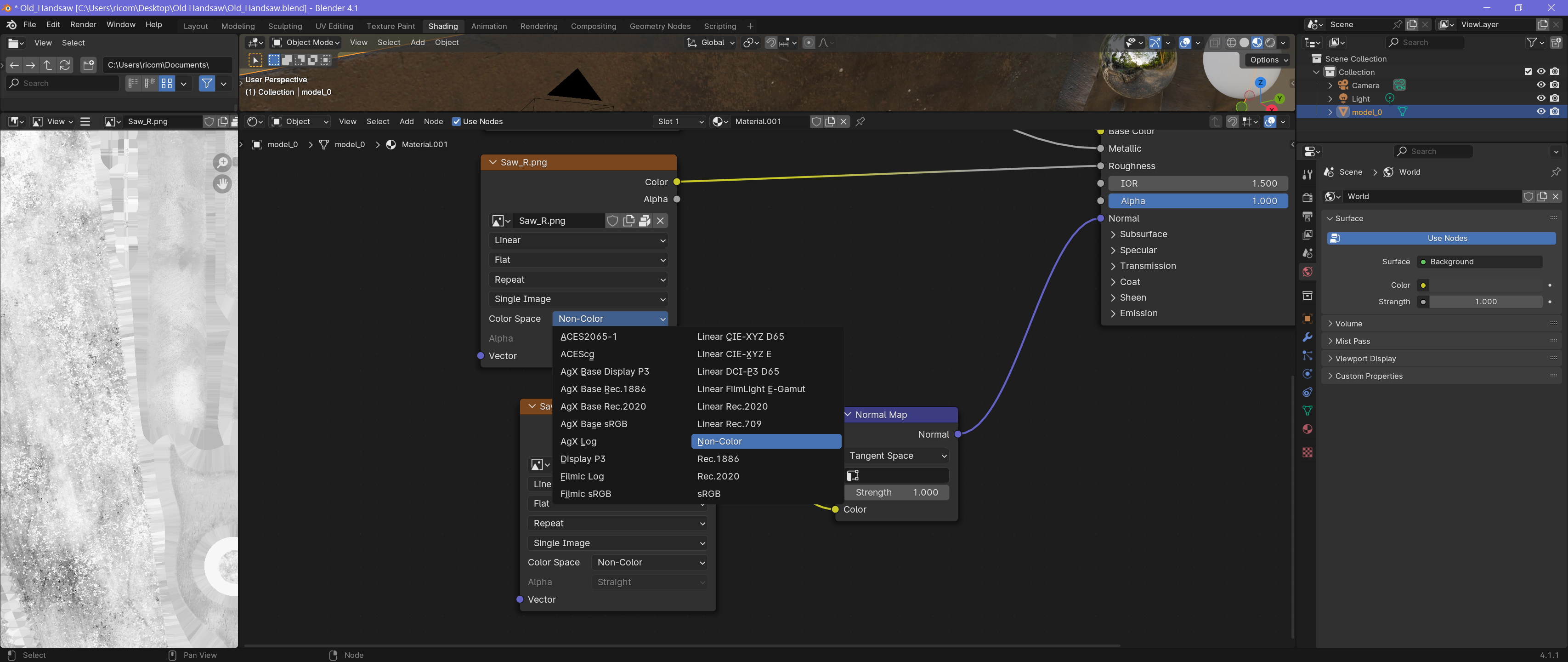Switch viewport to wireframe shading

[x=1231, y=43]
